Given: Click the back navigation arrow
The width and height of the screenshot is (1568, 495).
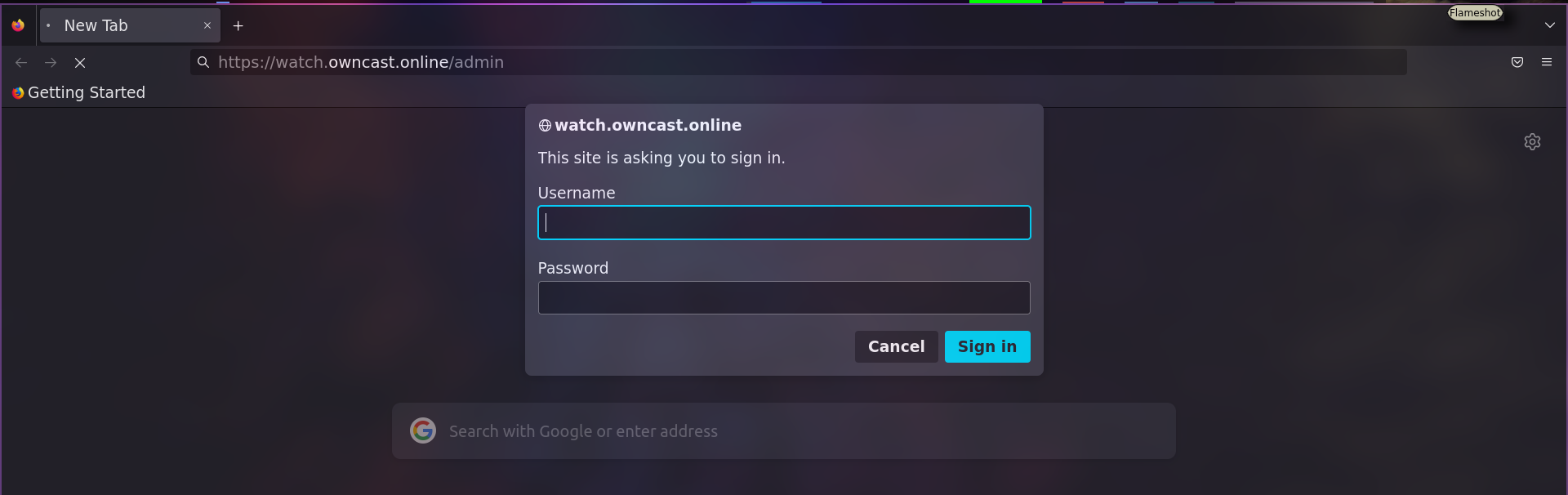Looking at the screenshot, I should tap(20, 62).
